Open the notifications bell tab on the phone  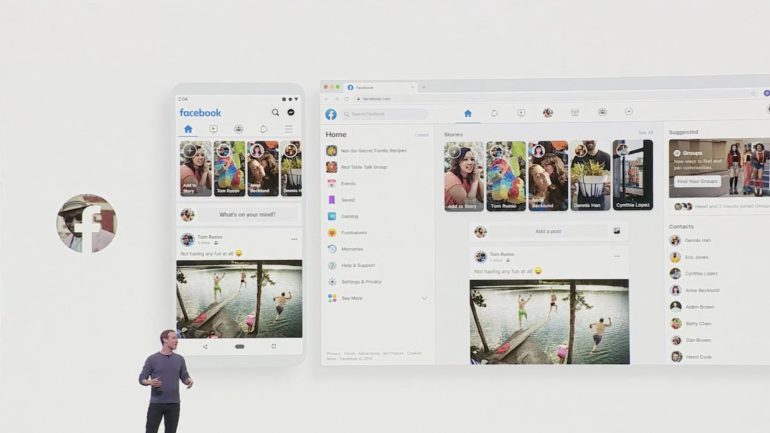tap(264, 129)
